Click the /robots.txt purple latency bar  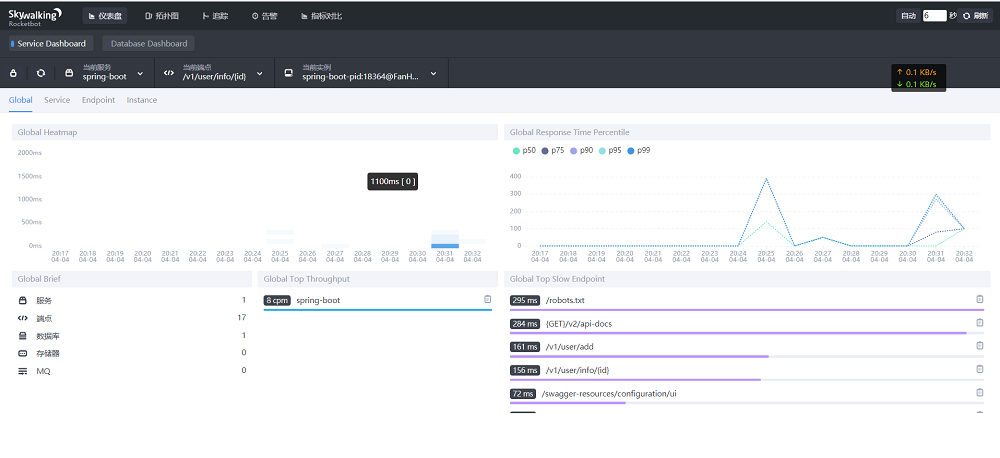pyautogui.click(x=747, y=309)
